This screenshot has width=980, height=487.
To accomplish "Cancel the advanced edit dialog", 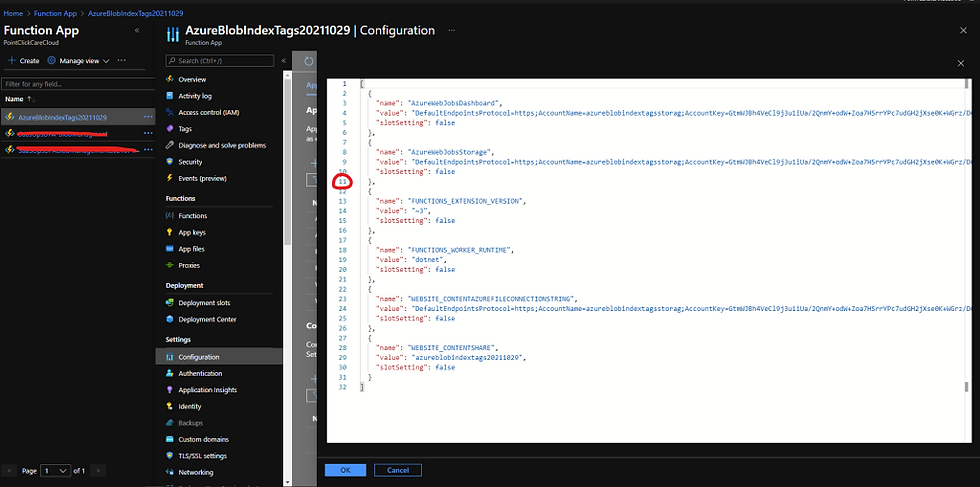I will click(x=398, y=470).
